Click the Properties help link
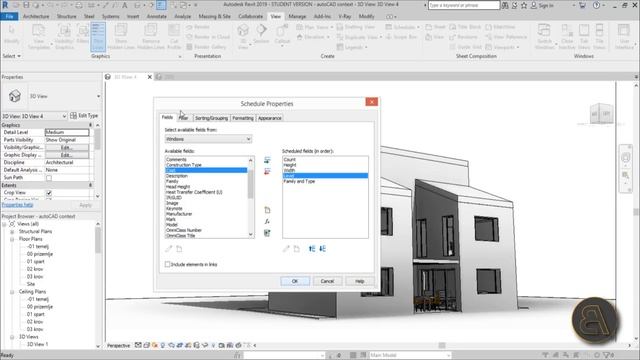 18,205
